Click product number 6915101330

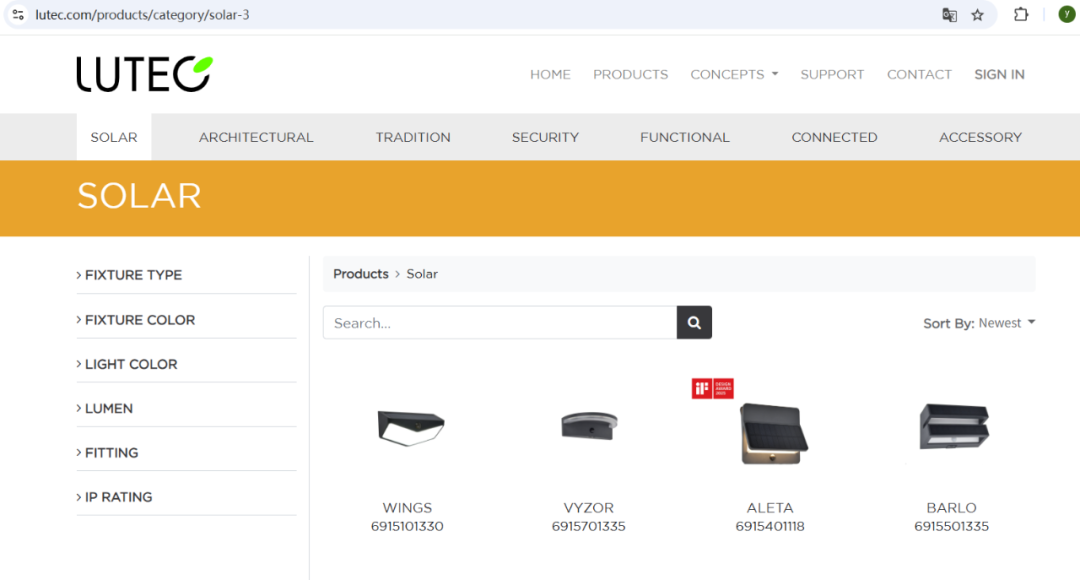pyautogui.click(x=407, y=526)
